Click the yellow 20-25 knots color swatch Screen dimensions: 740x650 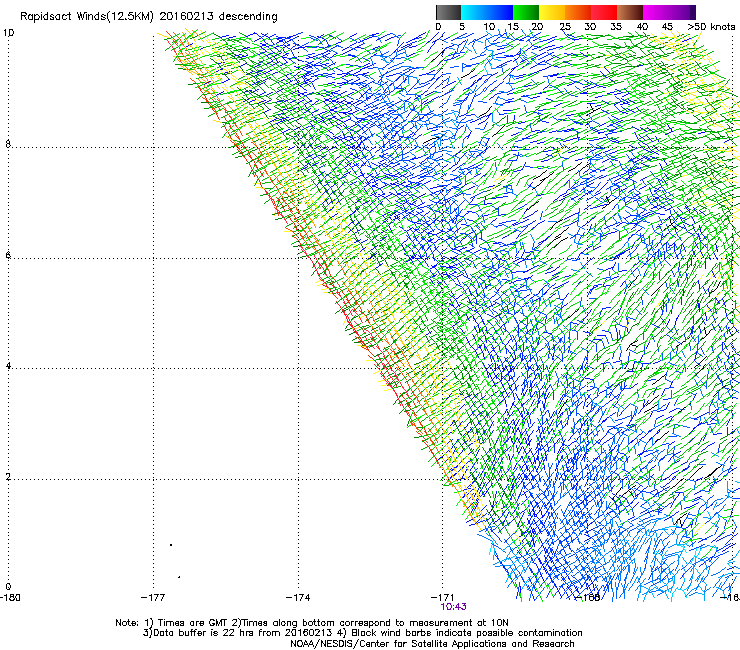pos(552,12)
